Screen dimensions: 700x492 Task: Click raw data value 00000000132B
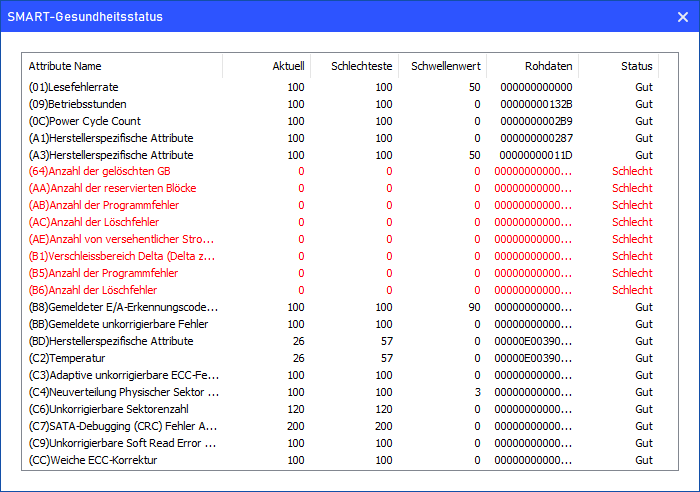(536, 104)
